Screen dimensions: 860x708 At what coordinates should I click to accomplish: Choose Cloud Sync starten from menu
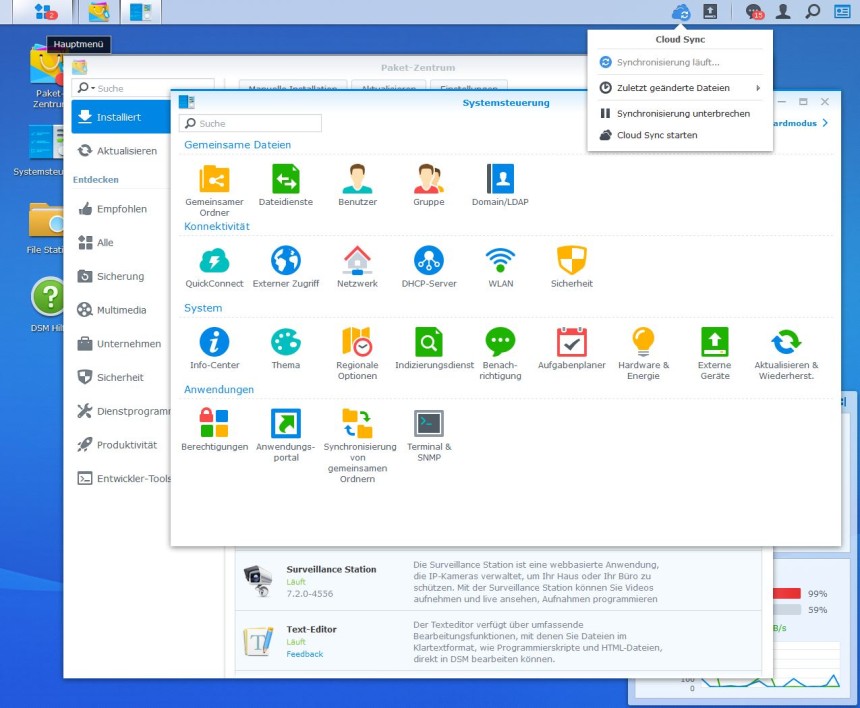click(656, 135)
